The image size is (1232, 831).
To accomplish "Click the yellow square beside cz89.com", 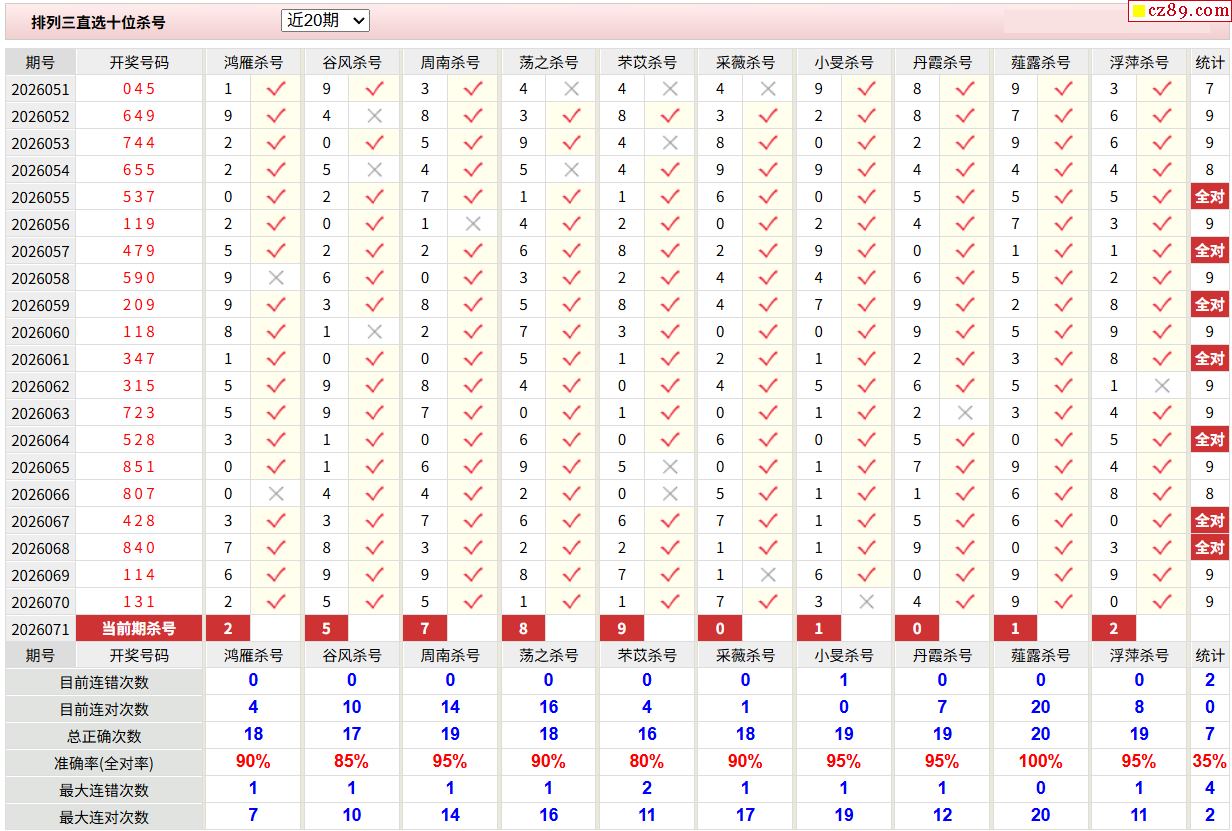I will tap(1138, 12).
